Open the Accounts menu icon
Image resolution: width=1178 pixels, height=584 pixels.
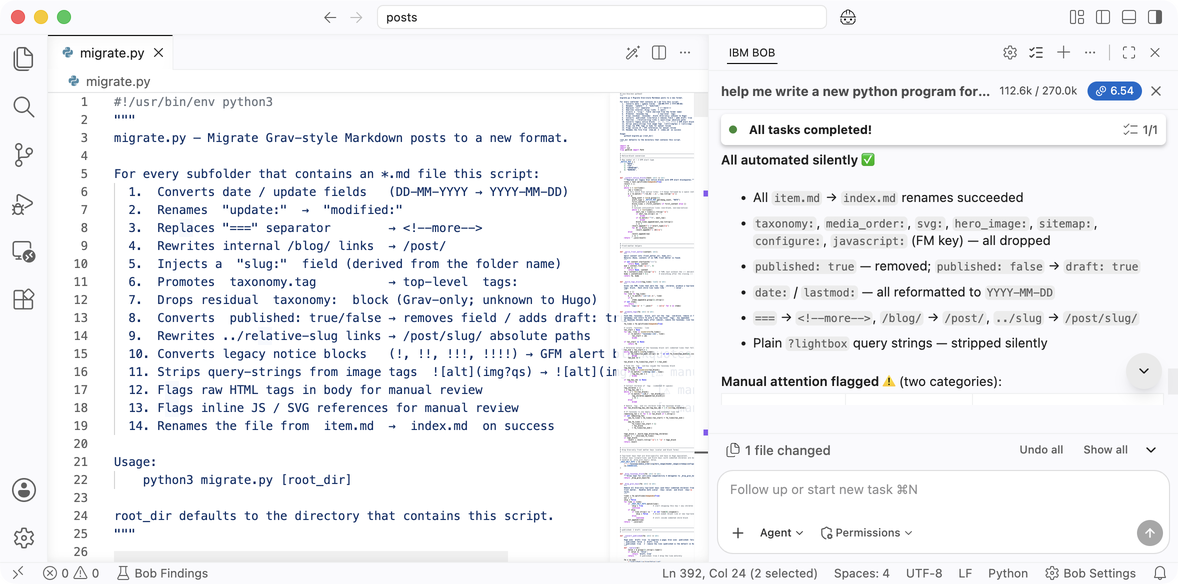tap(23, 490)
